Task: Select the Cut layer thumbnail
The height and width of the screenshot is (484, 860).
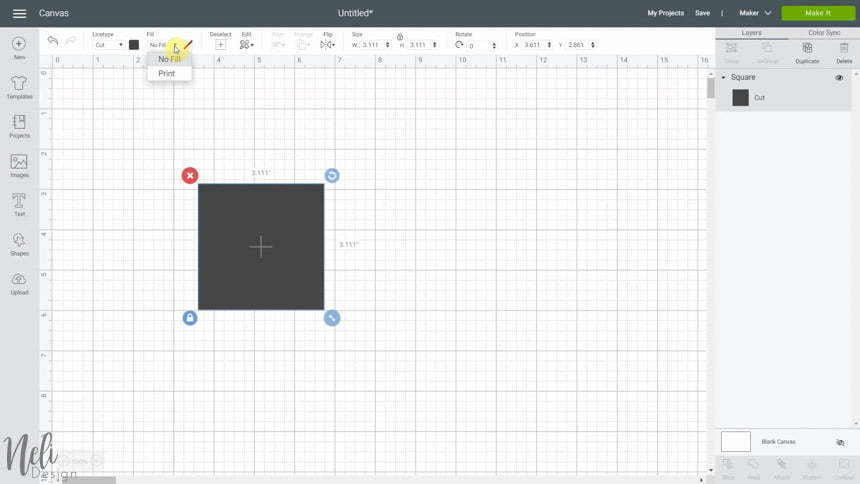Action: click(740, 98)
